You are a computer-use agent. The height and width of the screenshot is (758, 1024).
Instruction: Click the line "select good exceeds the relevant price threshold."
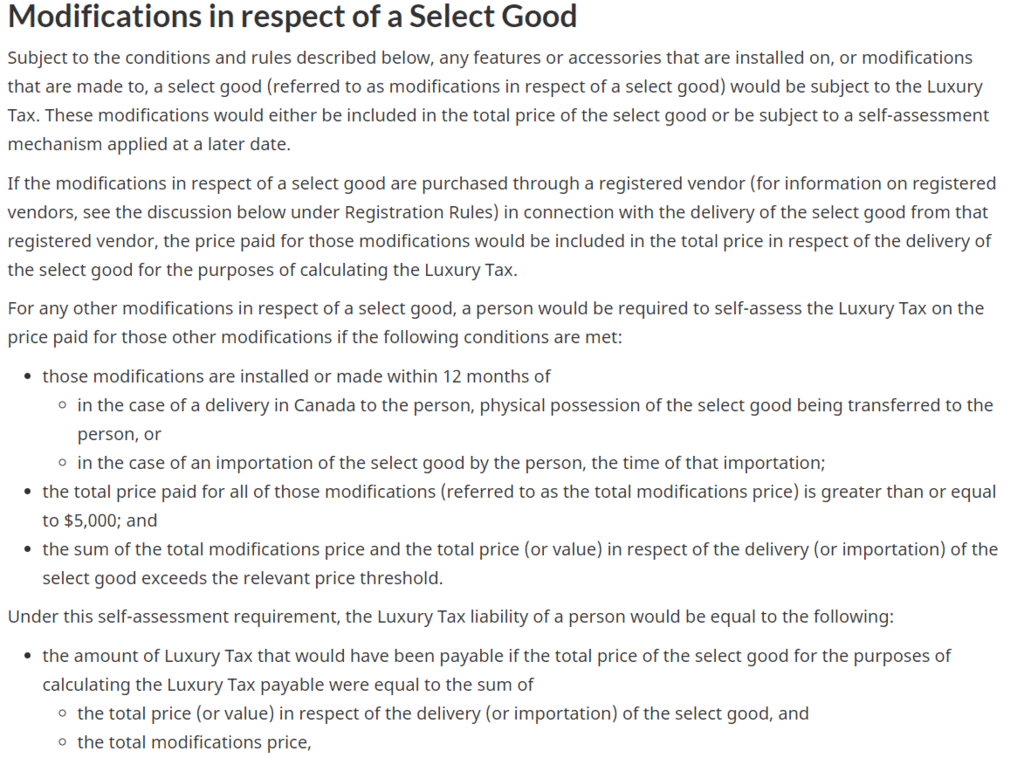coord(241,578)
